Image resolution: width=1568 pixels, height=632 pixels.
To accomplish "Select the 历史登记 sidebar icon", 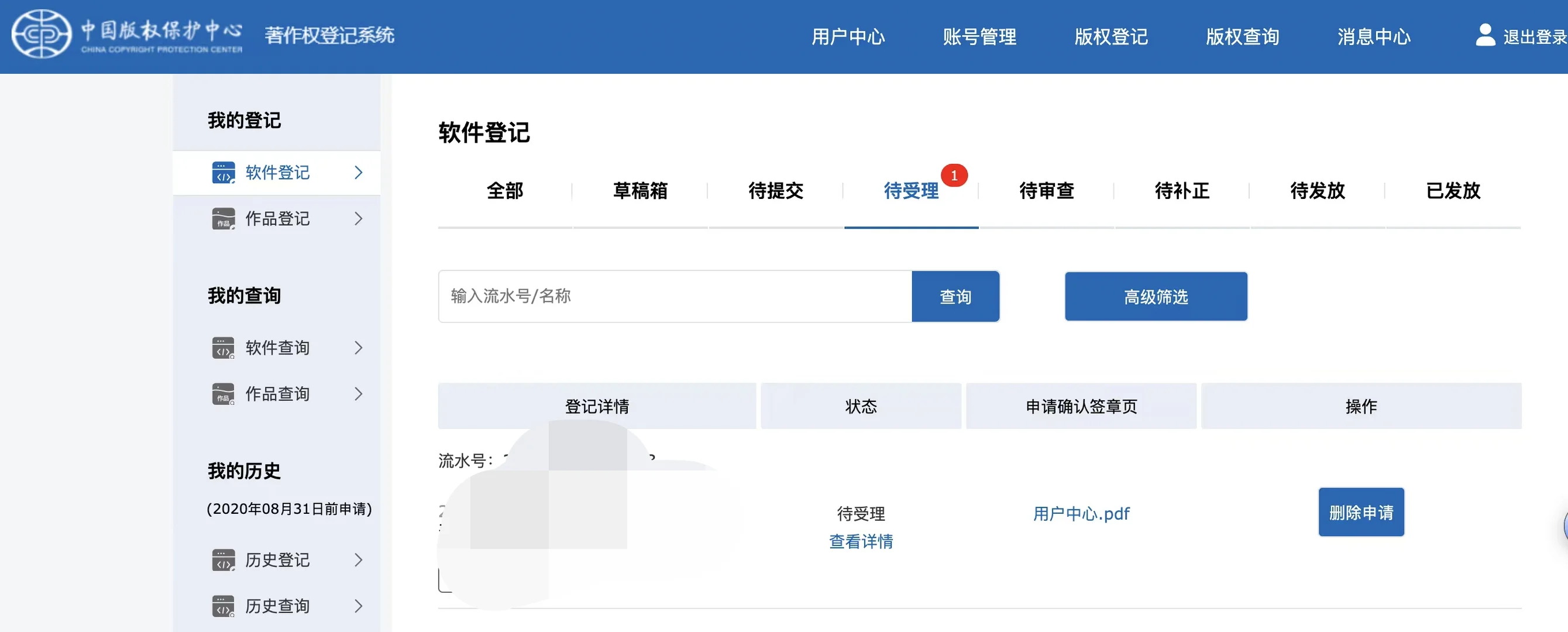I will pos(223,559).
